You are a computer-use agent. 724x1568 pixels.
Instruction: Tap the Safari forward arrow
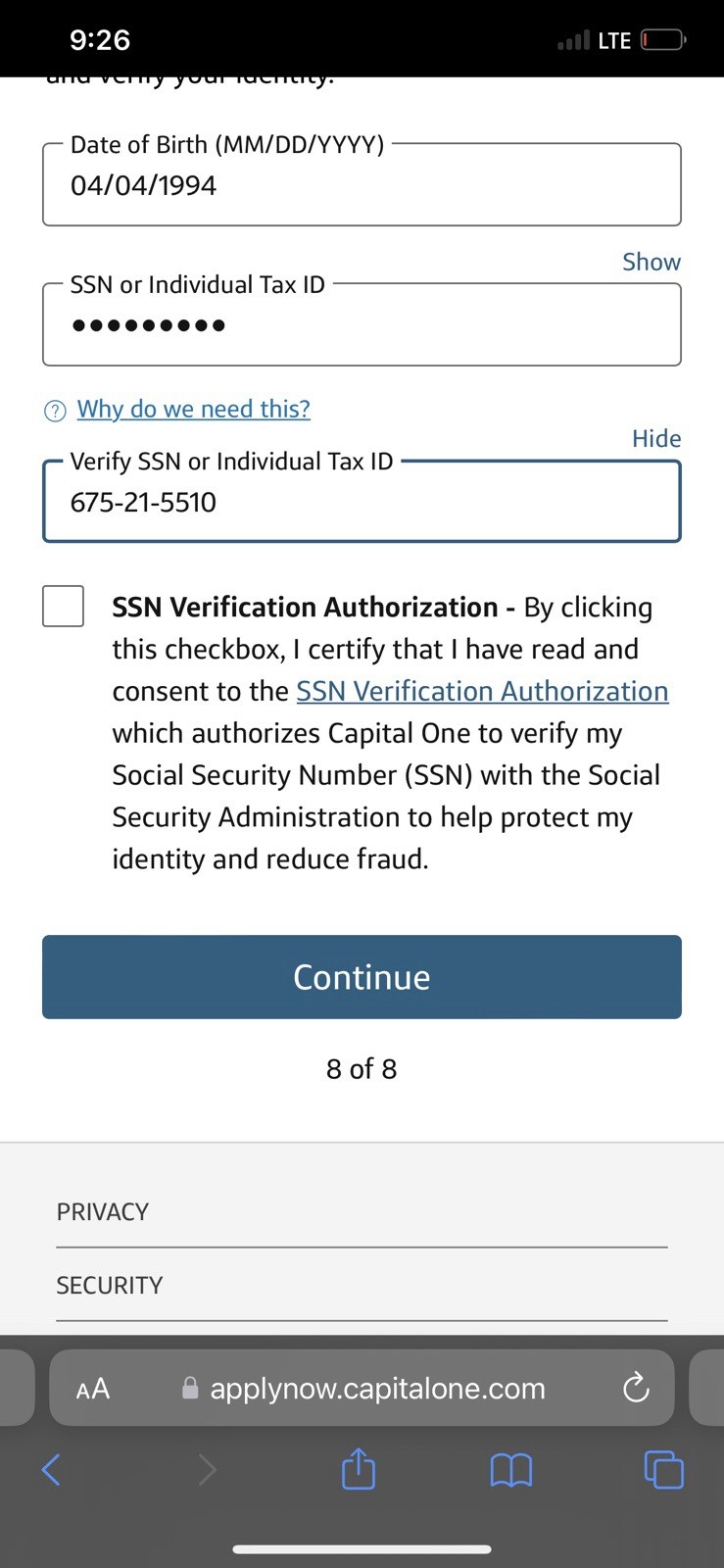coord(207,1469)
